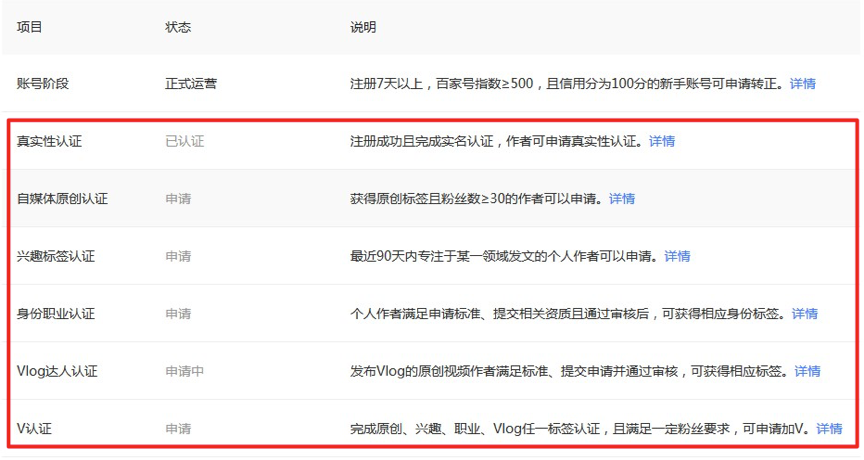The image size is (864, 460).
Task: Select the 账号阶段 row label
Action: click(x=42, y=84)
